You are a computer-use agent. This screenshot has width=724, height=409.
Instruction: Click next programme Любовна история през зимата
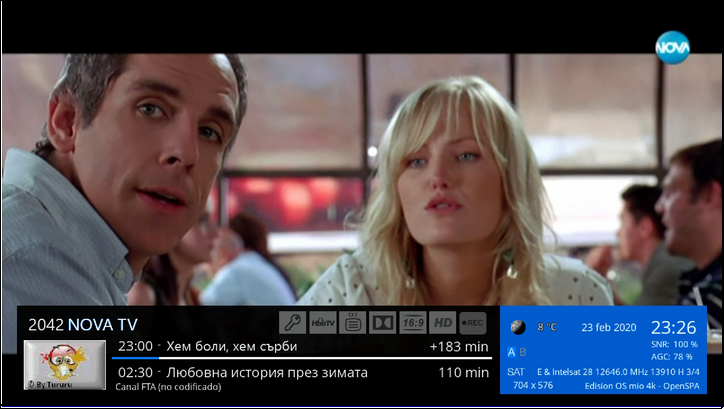click(x=267, y=373)
